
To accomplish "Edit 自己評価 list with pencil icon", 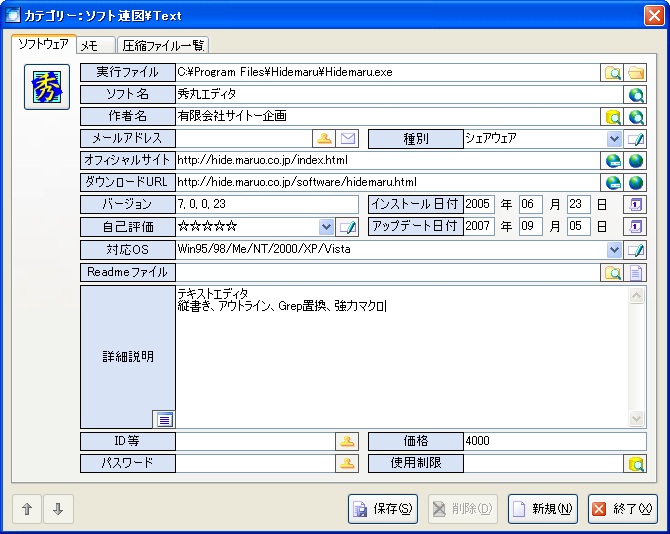I will tap(347, 227).
